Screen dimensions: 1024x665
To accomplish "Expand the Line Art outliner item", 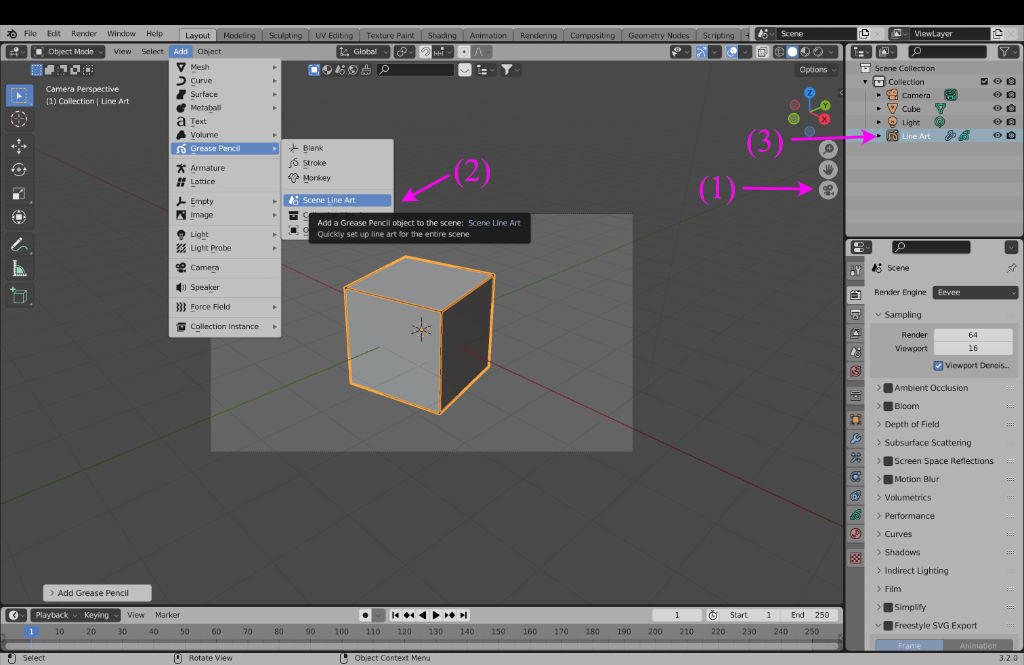I will point(879,136).
